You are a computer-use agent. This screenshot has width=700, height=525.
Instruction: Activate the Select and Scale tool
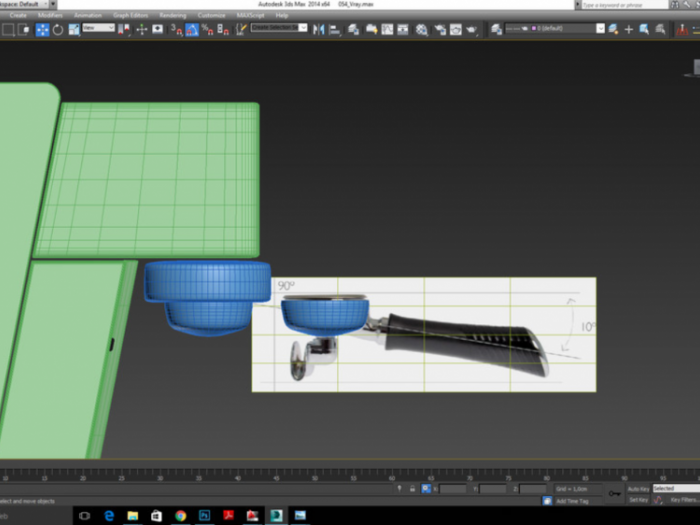pos(74,30)
